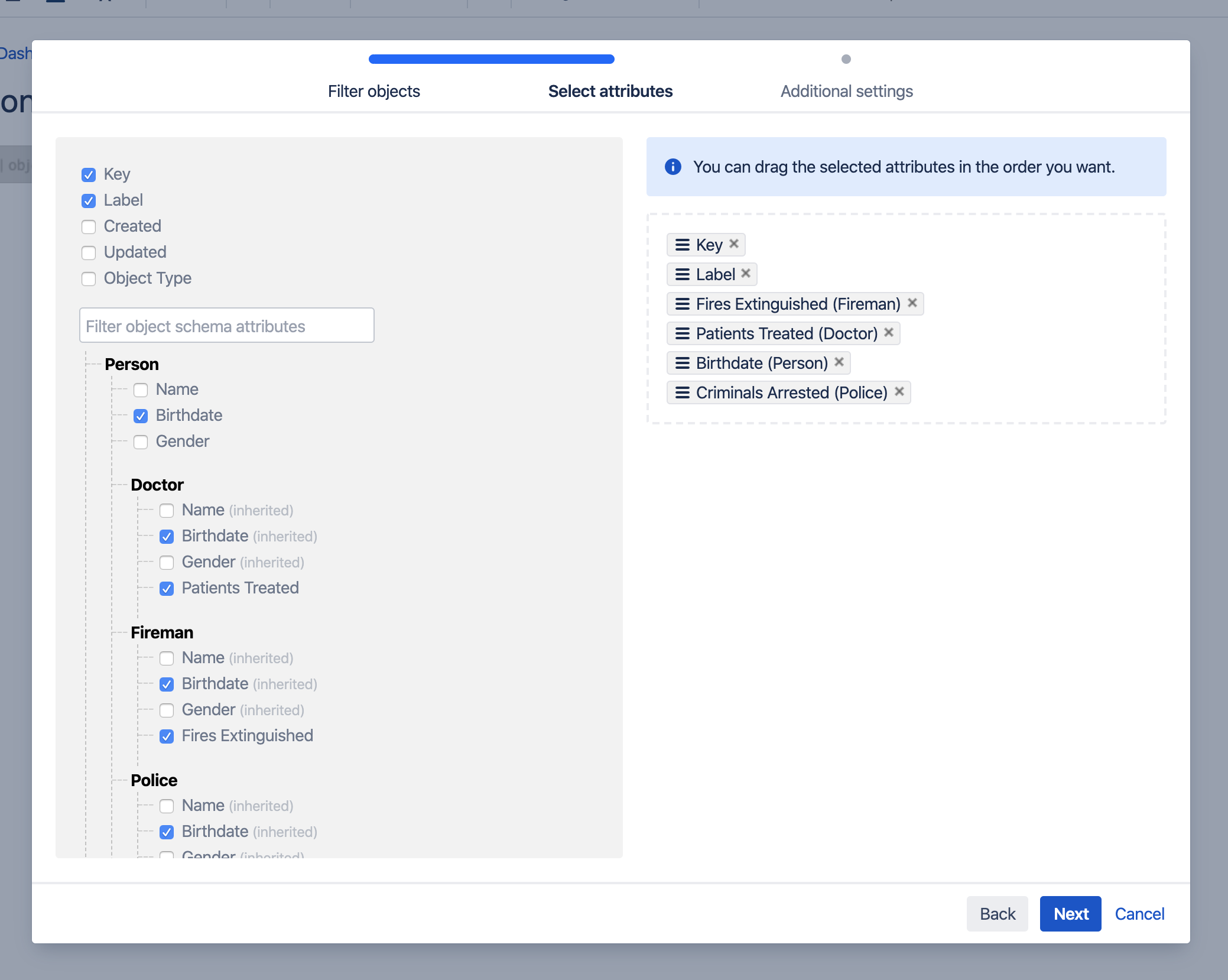Image resolution: width=1228 pixels, height=980 pixels.
Task: Remove Criminals Arrested (Police) tag
Action: (x=899, y=391)
